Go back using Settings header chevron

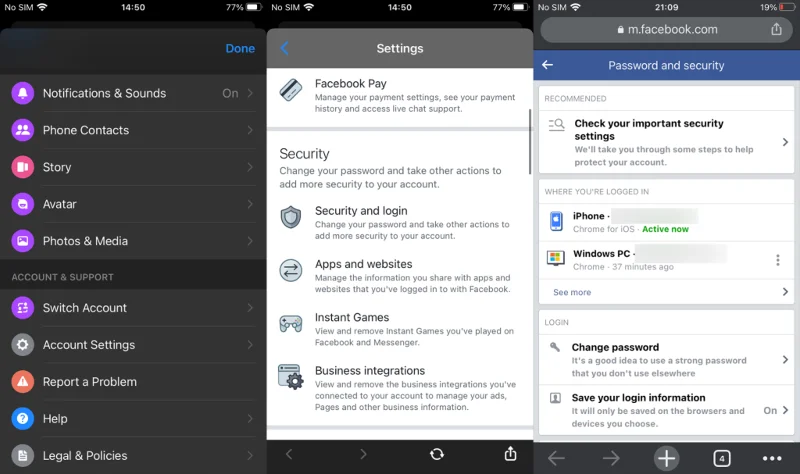285,48
